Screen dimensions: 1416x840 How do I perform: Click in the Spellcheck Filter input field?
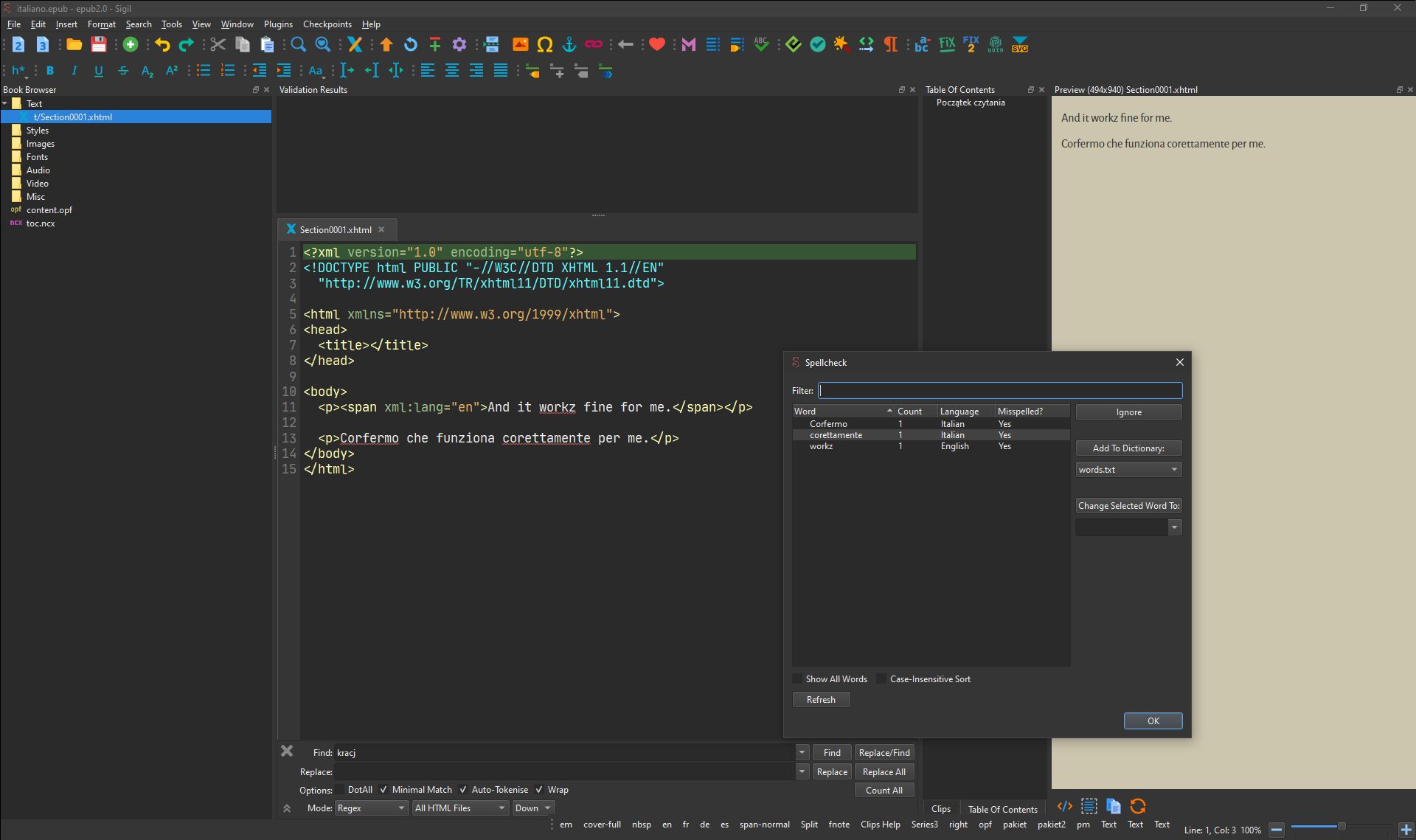click(x=1000, y=391)
